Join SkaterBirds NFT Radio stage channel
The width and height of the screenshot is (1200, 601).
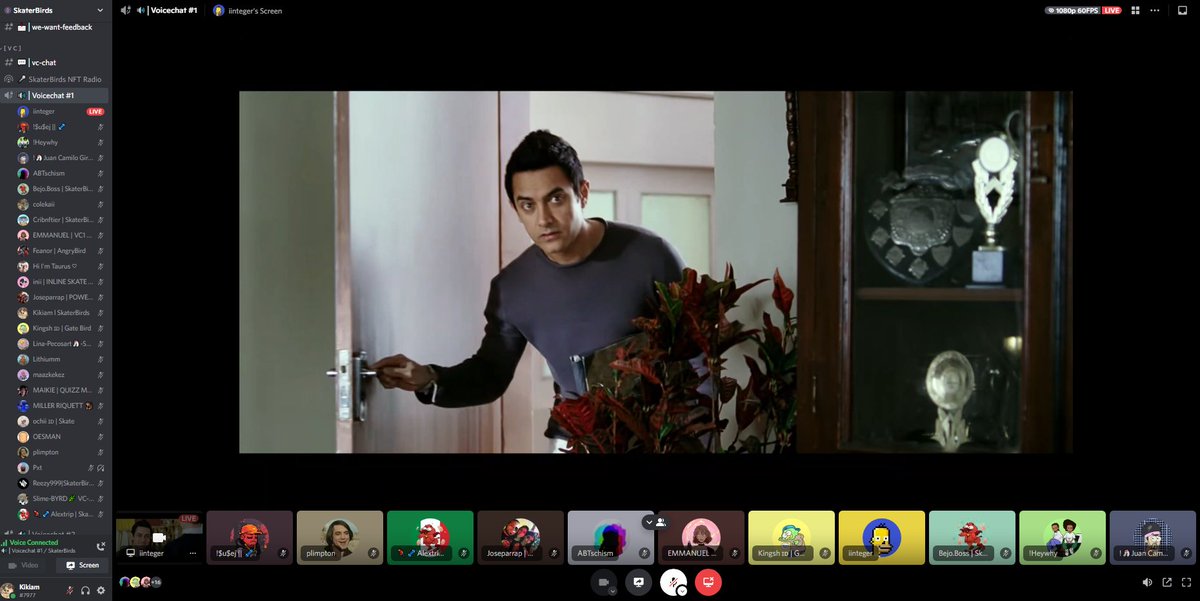55,79
